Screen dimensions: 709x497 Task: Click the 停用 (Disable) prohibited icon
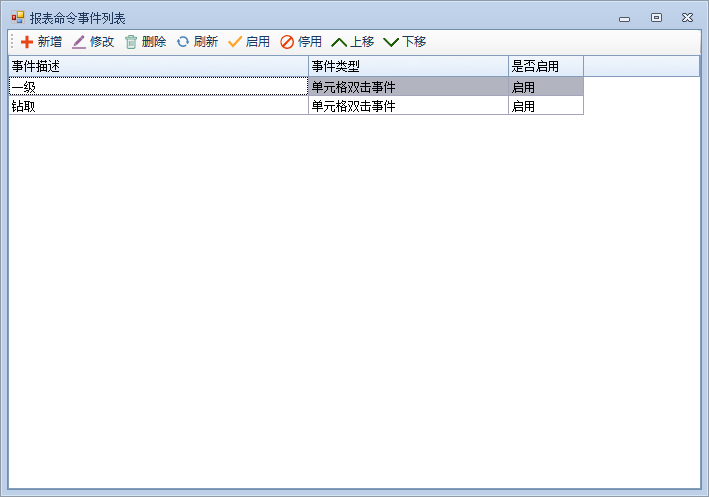pos(287,42)
